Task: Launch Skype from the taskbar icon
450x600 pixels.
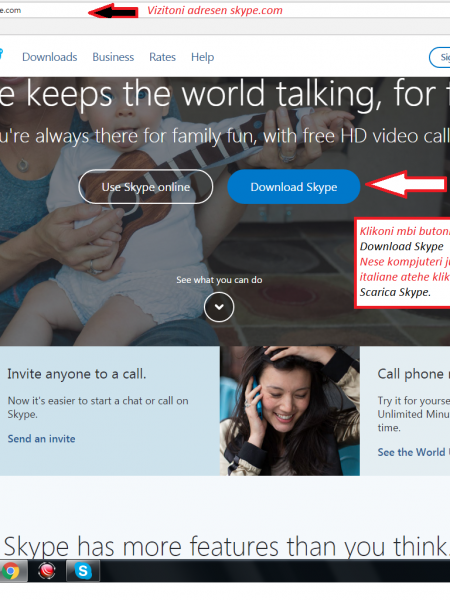Action: coord(83,571)
